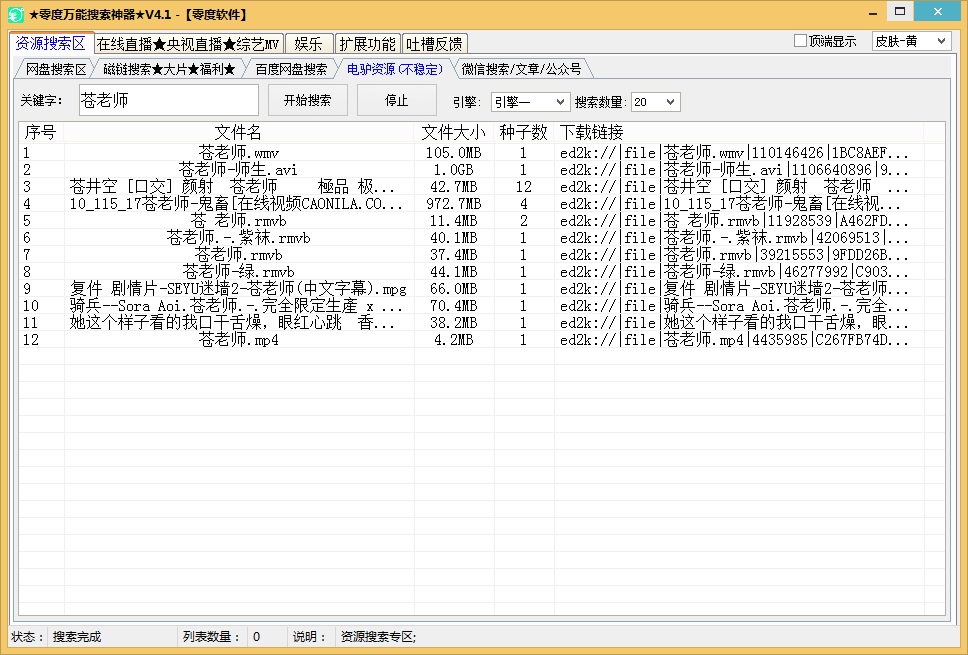Click the green app icon in title bar
968x655 pixels.
tap(15, 14)
